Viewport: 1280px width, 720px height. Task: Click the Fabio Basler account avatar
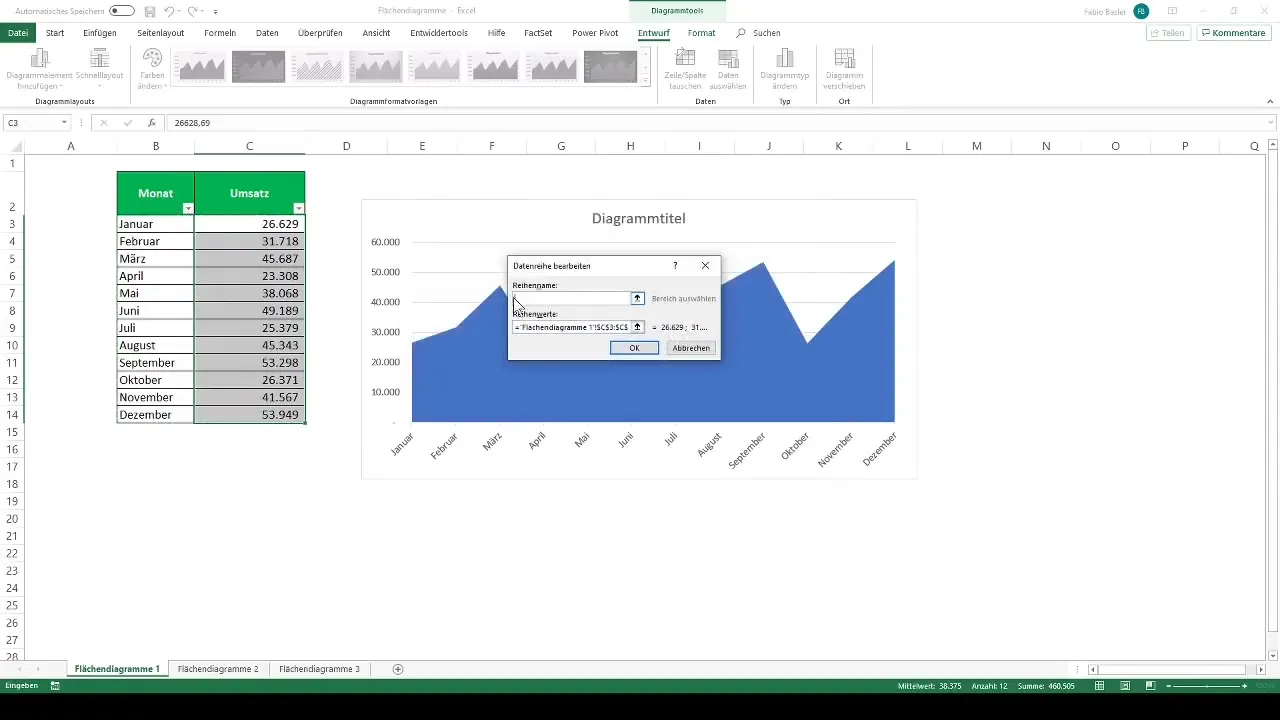click(x=1141, y=11)
